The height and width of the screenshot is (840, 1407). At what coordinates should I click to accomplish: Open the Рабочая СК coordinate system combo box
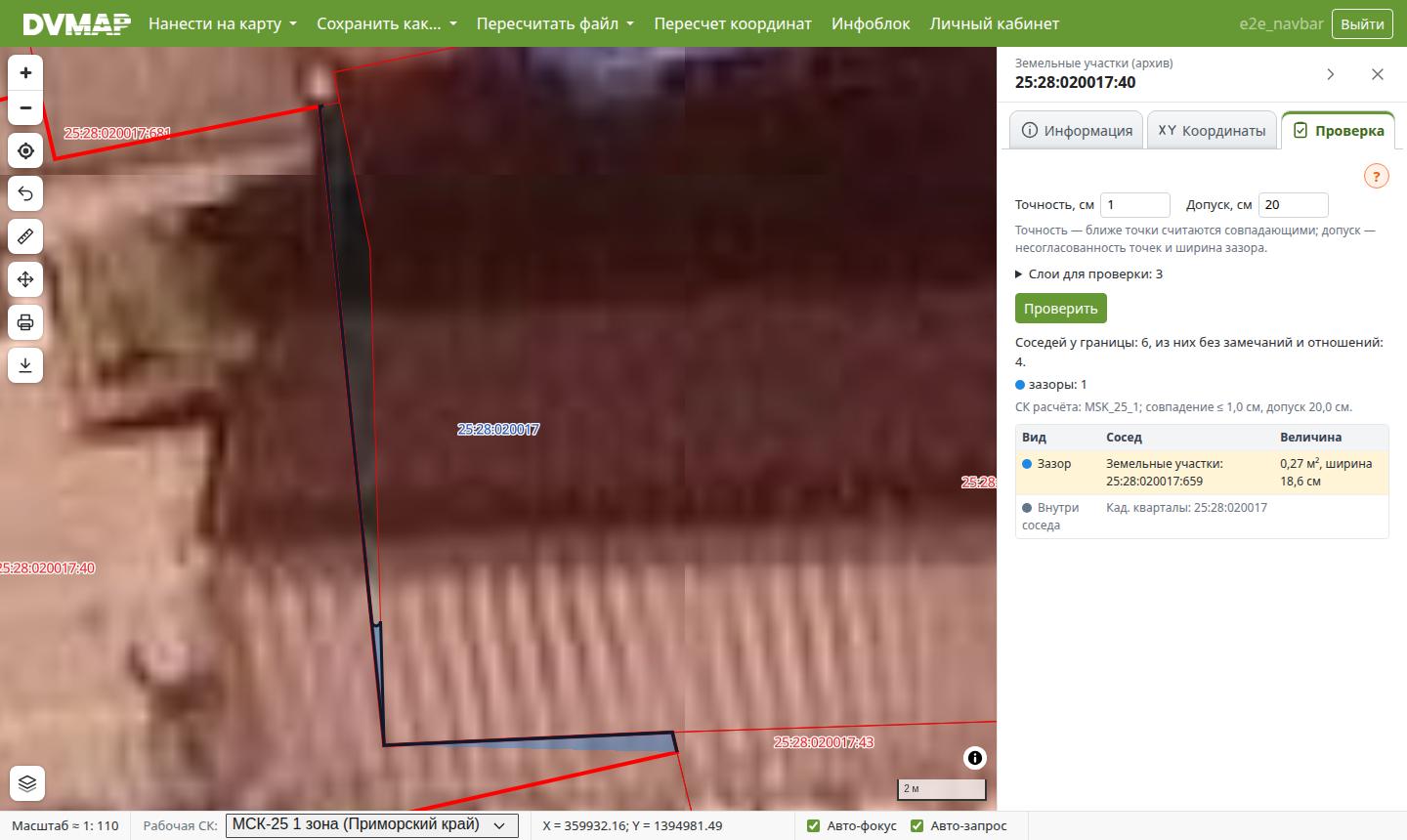click(x=372, y=825)
